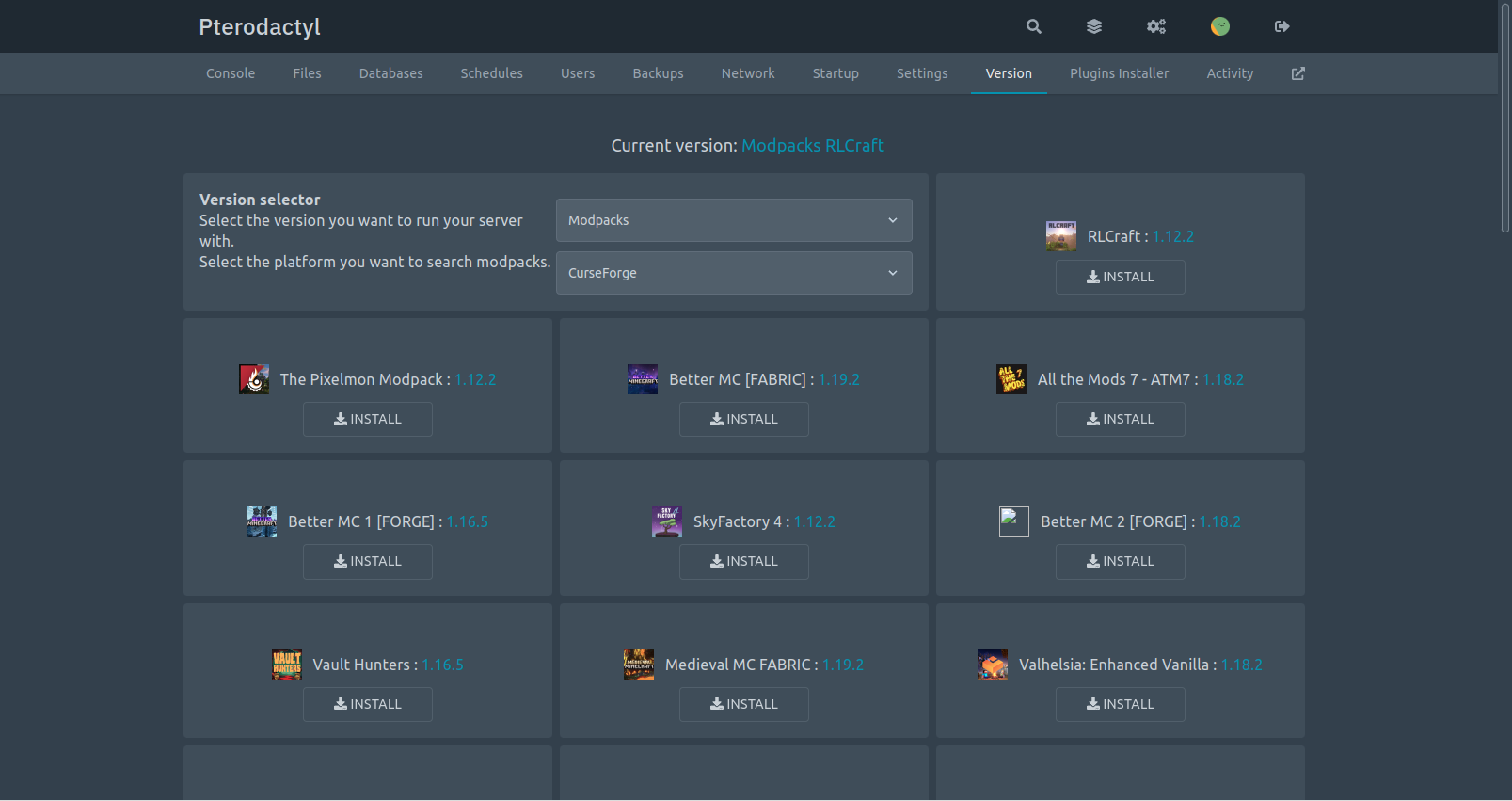Screen dimensions: 1512x801
Task: Click All the Mods 7 version 1.18.2
Action: (1223, 379)
